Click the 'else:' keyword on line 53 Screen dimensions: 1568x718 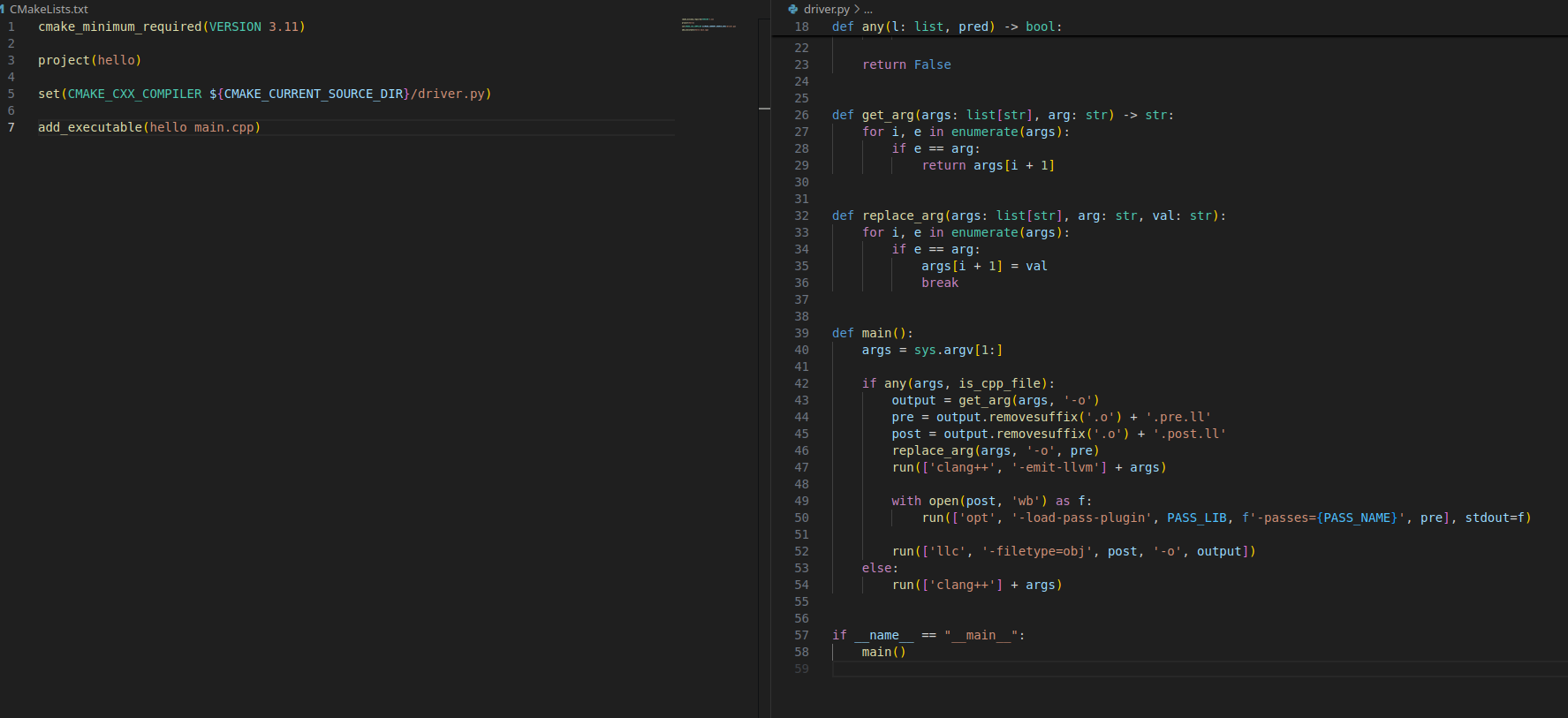880,568
